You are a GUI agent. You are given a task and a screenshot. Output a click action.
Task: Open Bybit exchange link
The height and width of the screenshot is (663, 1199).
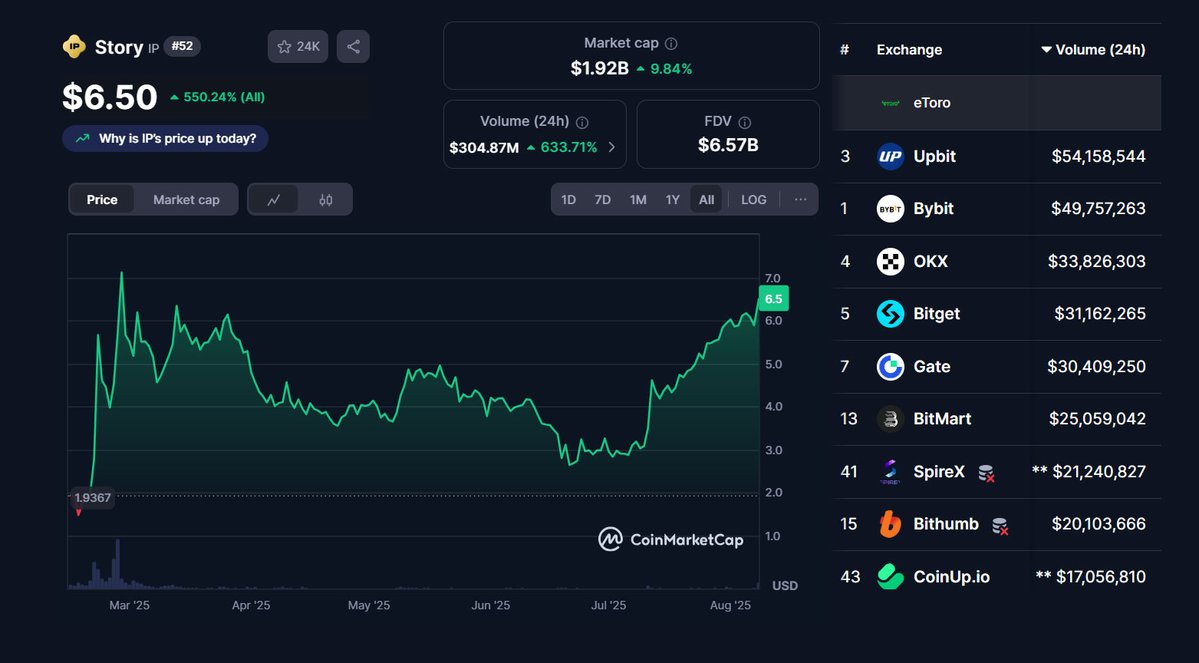933,209
